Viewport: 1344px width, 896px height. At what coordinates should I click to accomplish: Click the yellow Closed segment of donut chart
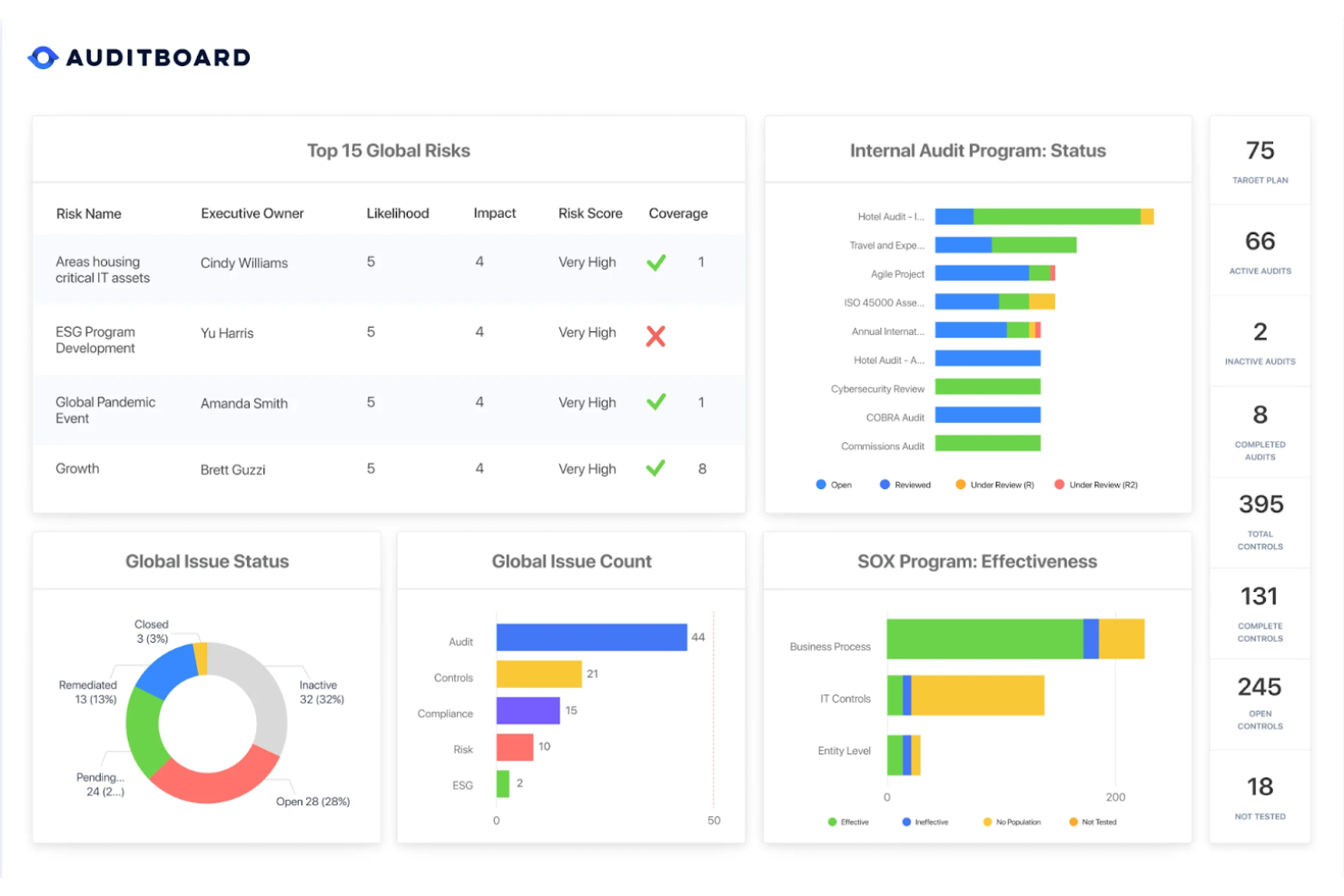pyautogui.click(x=202, y=657)
